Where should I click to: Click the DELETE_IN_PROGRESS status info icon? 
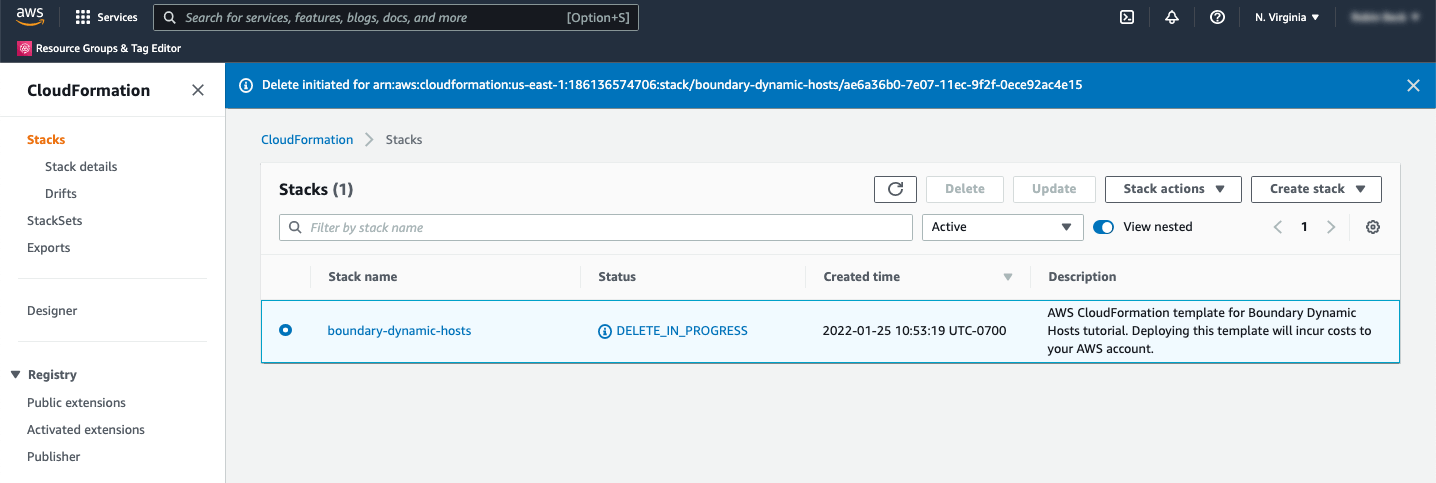[605, 331]
